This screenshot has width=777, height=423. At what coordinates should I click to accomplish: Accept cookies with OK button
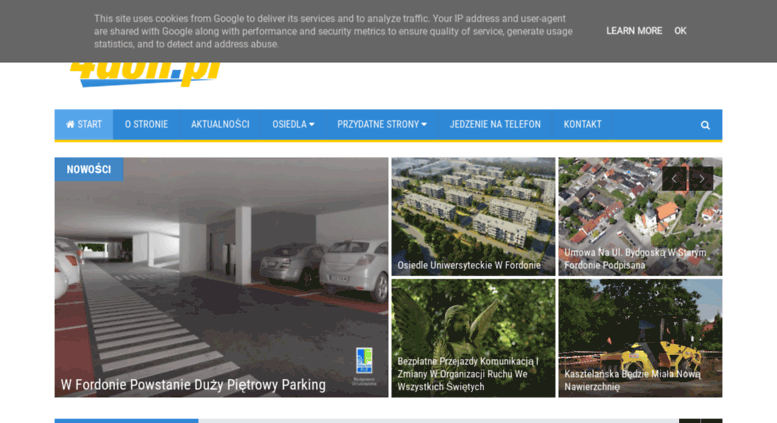point(680,31)
